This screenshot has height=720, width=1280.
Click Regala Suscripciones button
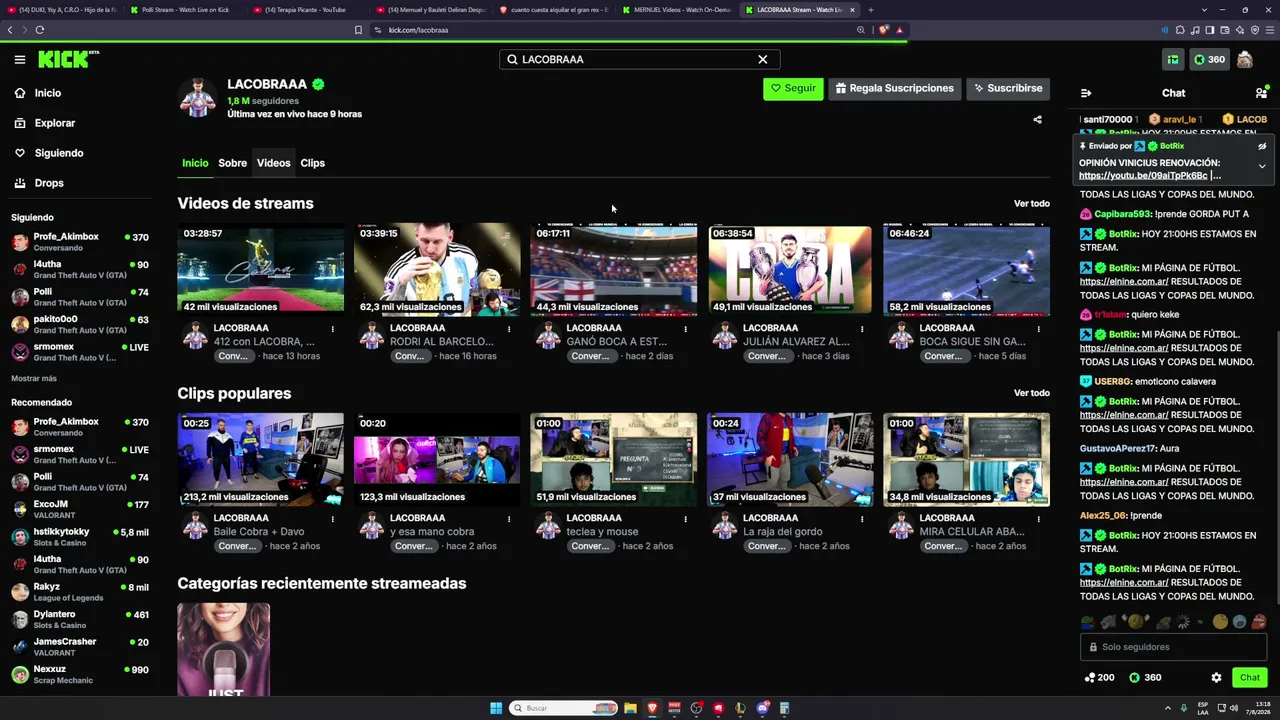pos(895,88)
